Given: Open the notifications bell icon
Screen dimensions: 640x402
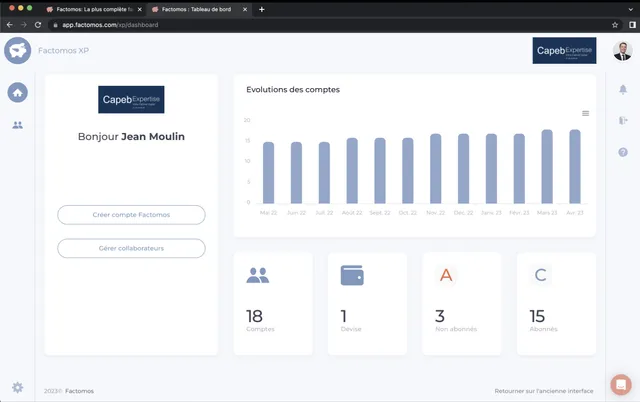Looking at the screenshot, I should tap(622, 90).
